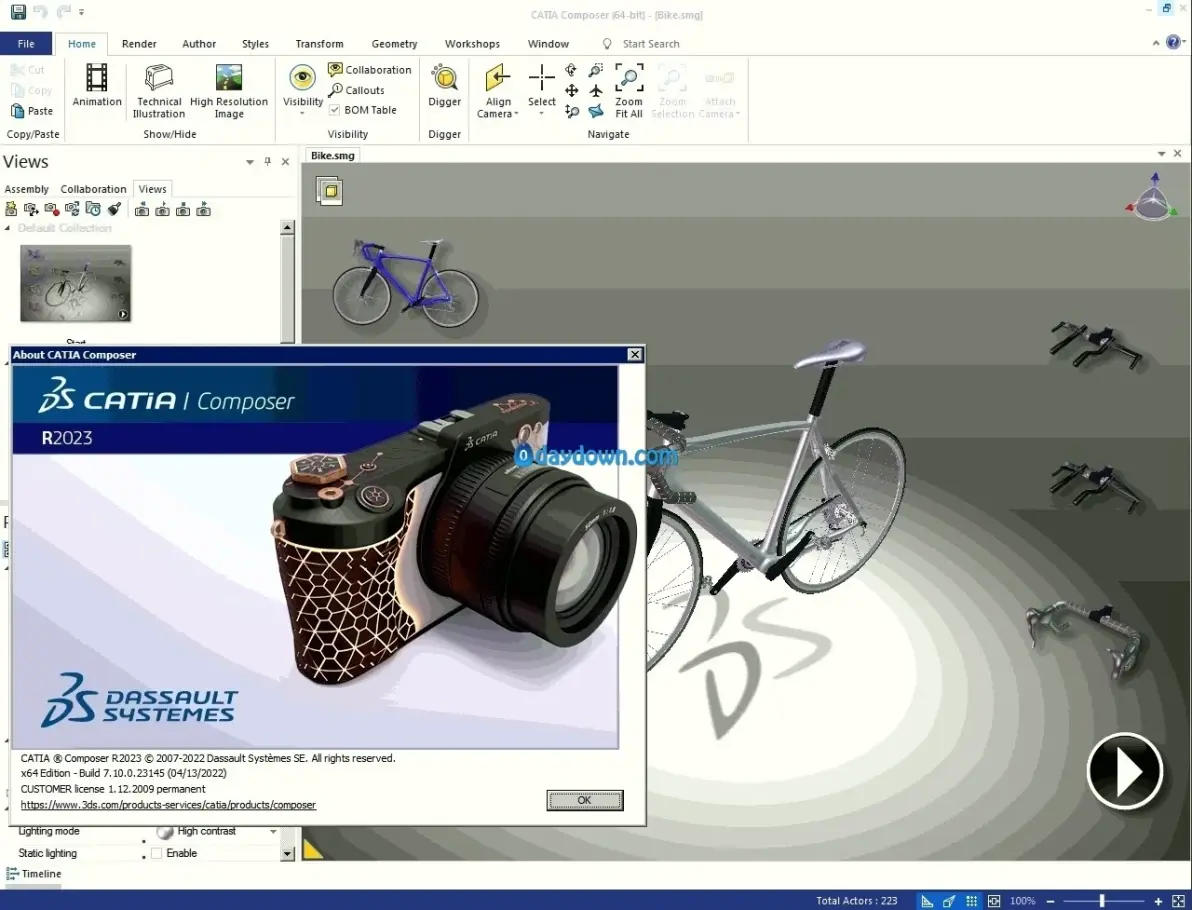This screenshot has height=910, width=1192.
Task: Toggle the BOM Table checkbox
Action: pos(334,110)
